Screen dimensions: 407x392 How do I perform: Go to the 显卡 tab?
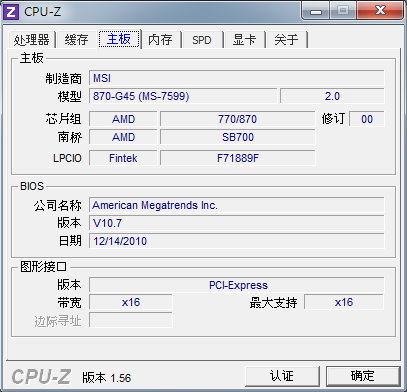pos(244,40)
